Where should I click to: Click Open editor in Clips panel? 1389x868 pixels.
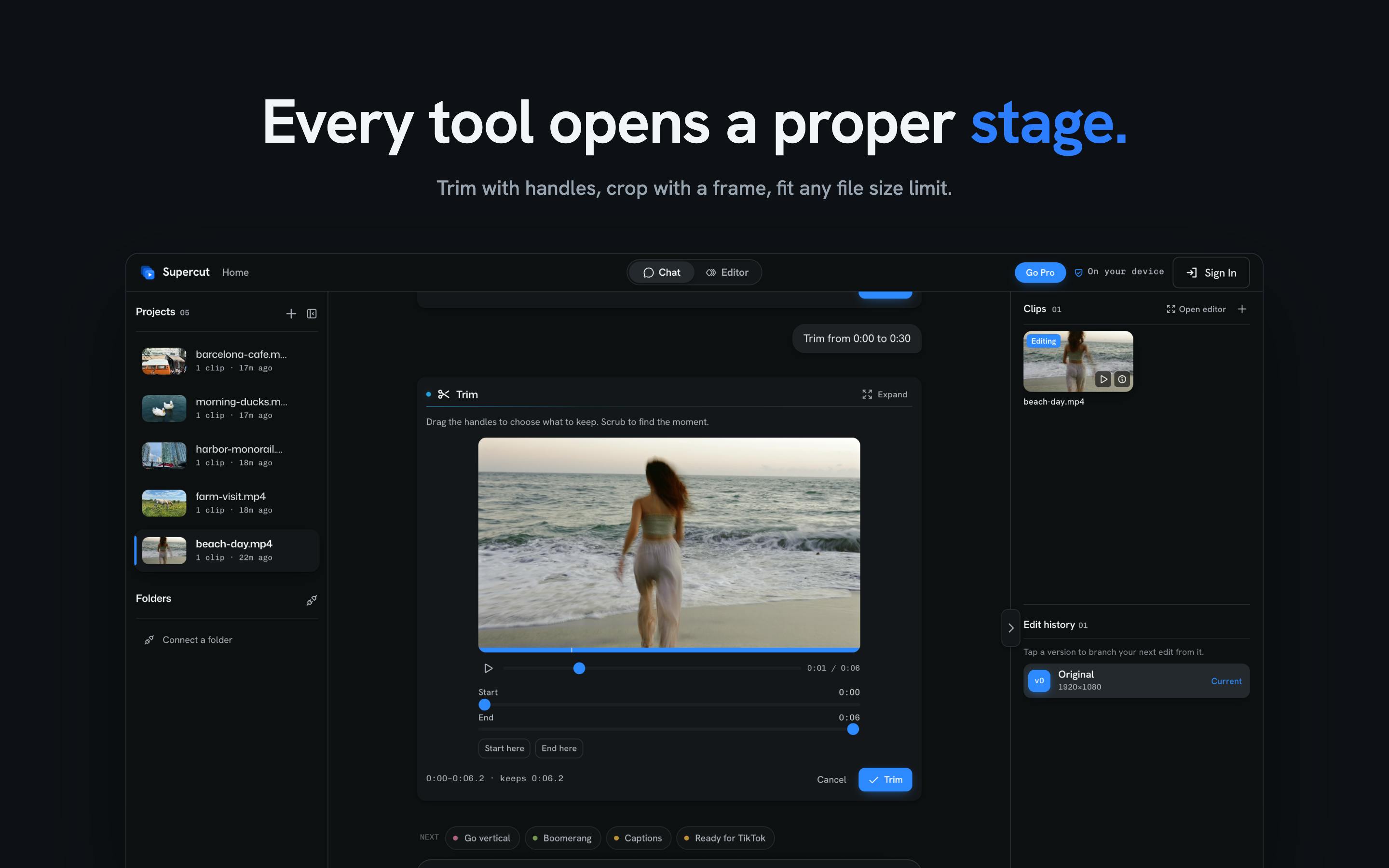(x=1196, y=309)
